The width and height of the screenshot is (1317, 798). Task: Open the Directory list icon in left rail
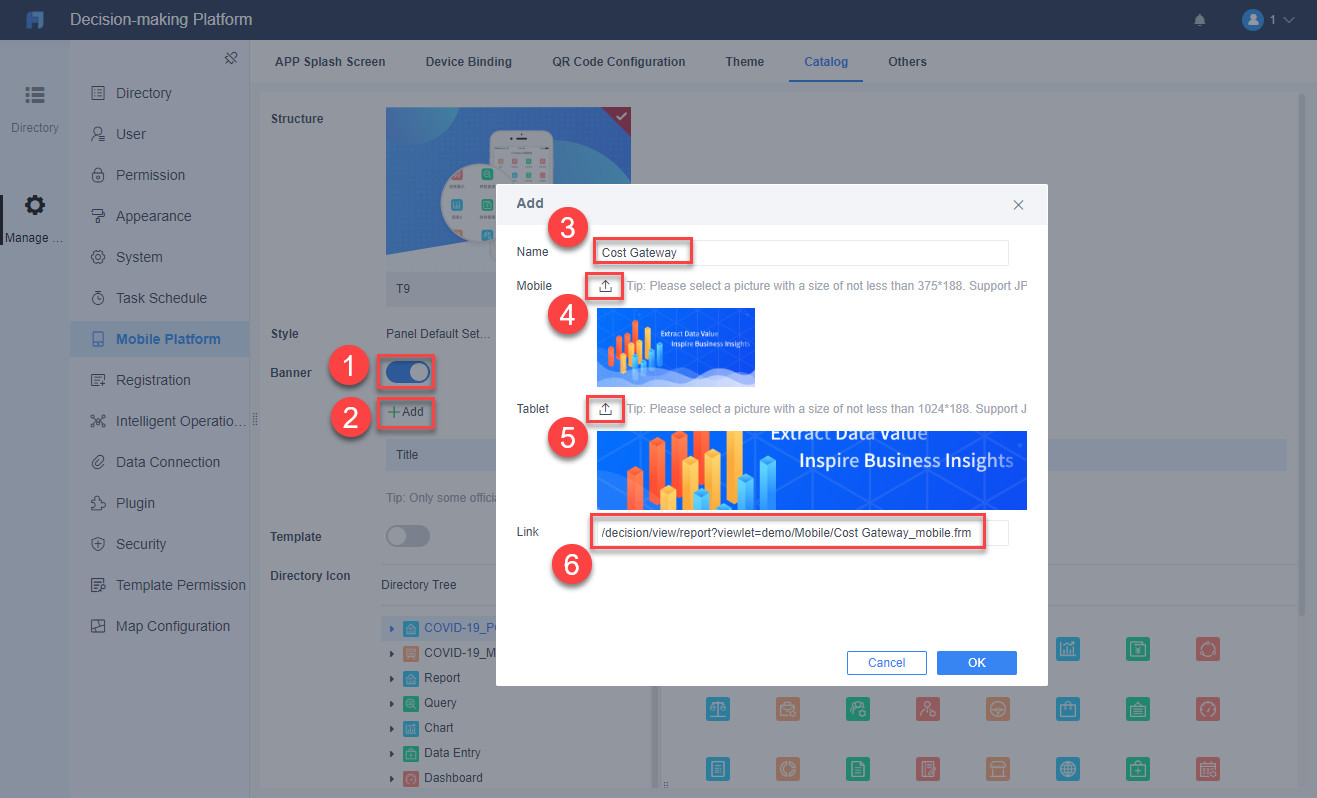point(35,95)
